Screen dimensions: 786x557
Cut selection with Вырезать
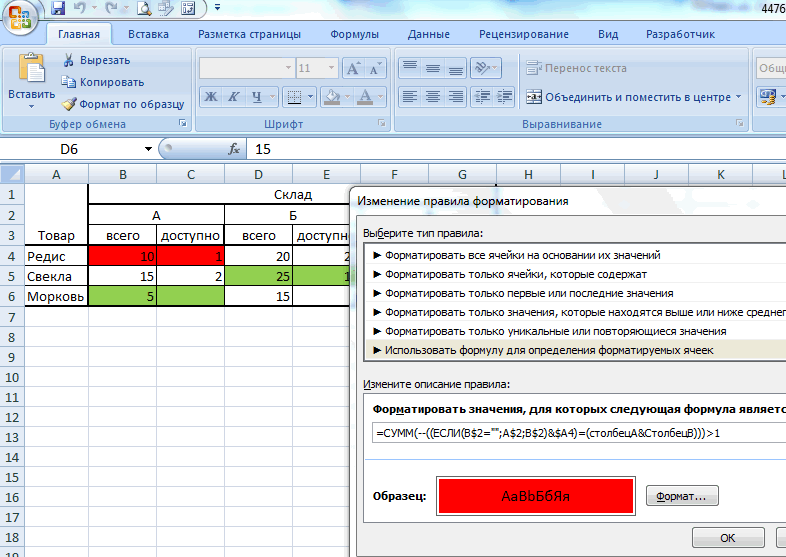click(96, 60)
